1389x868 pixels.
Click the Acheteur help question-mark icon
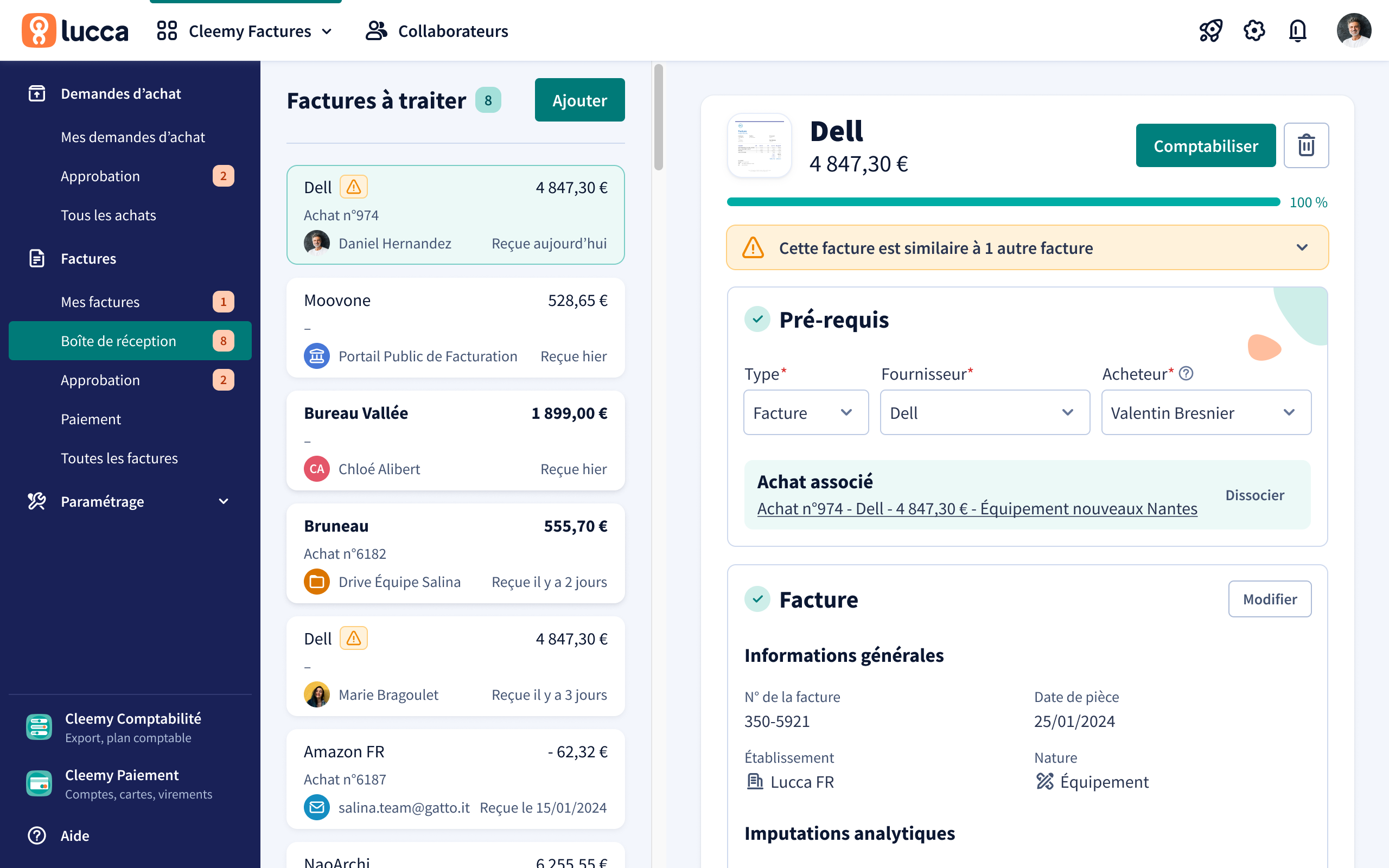coord(1186,374)
